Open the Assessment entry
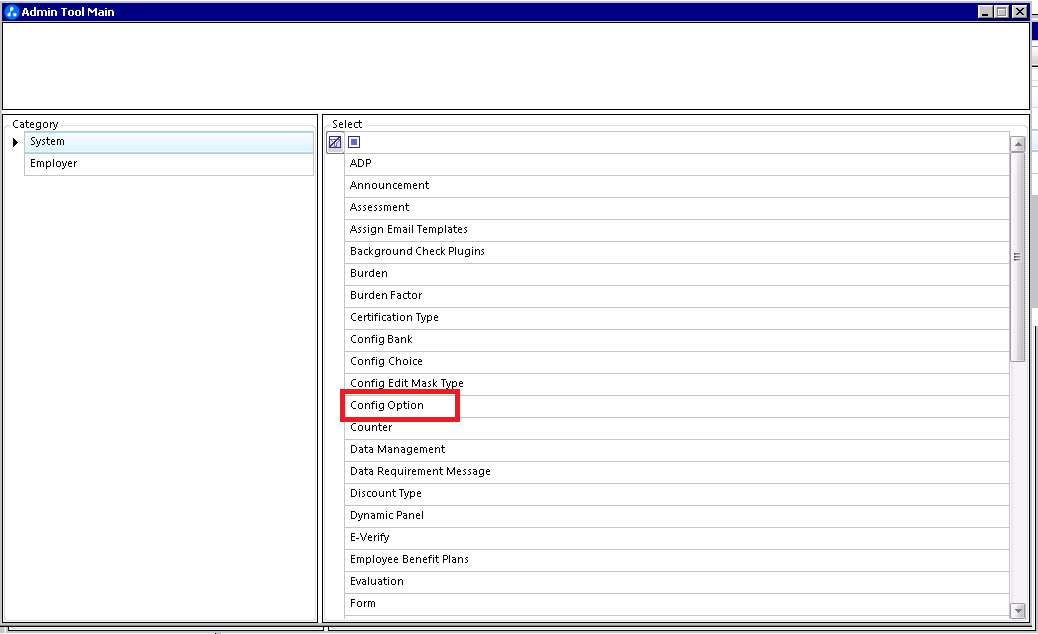This screenshot has height=634, width=1038. point(677,208)
